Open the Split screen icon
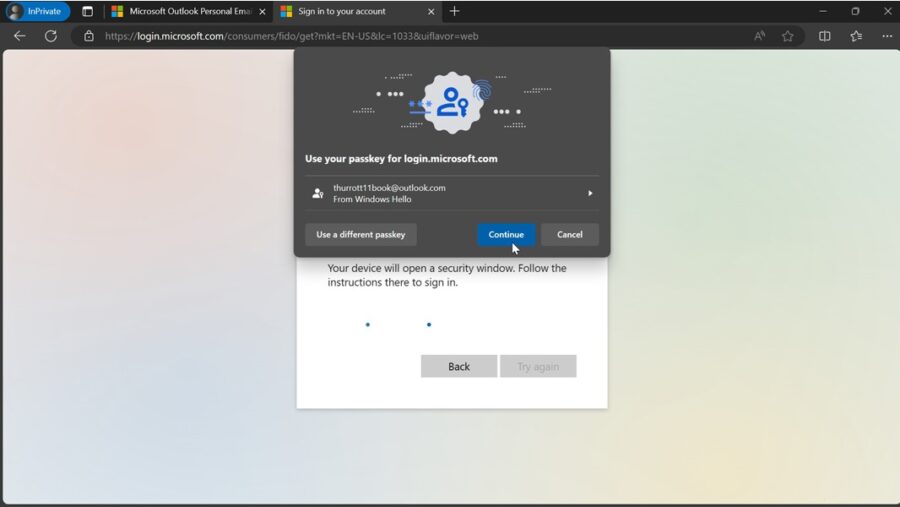 click(x=824, y=36)
